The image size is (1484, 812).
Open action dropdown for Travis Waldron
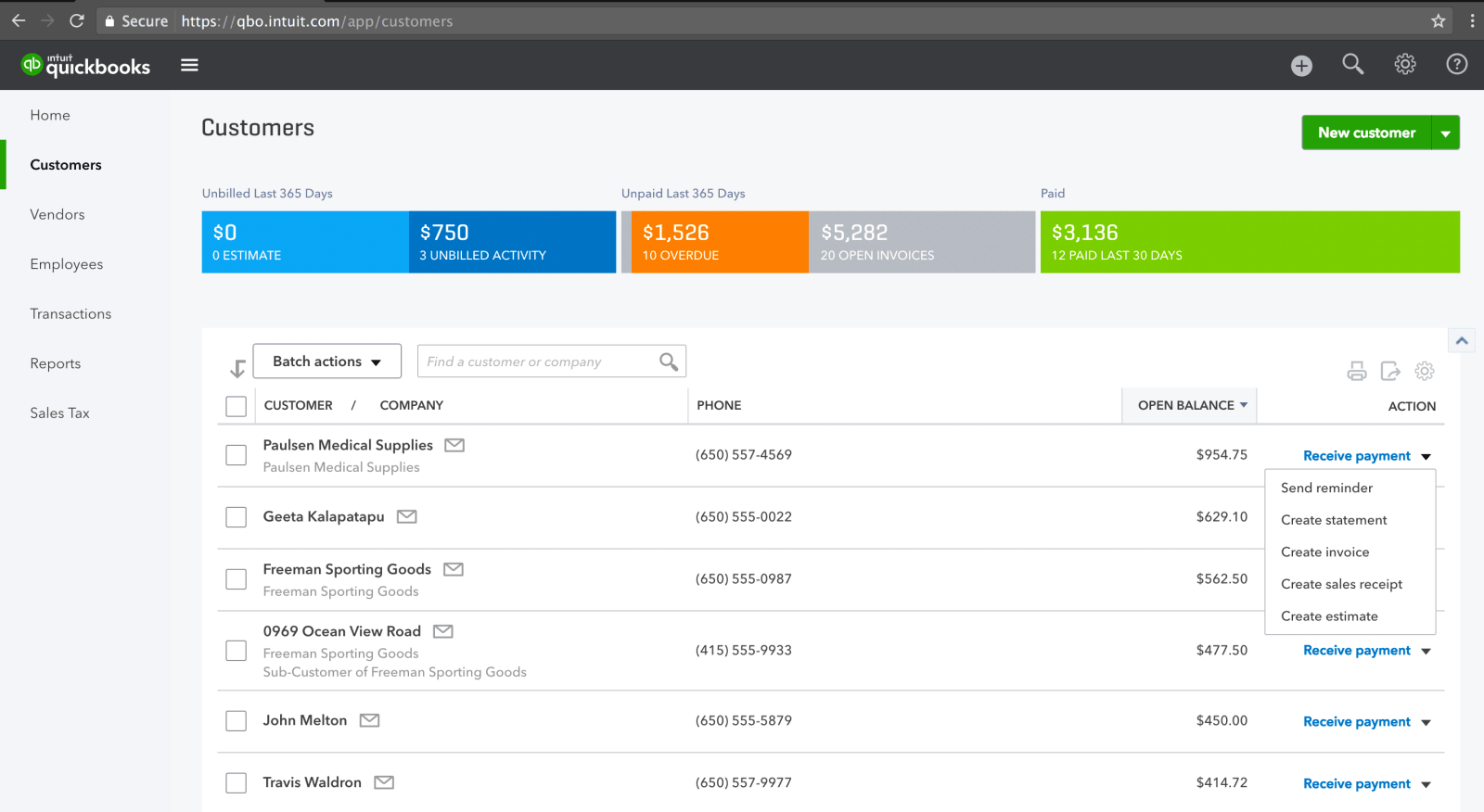pyautogui.click(x=1426, y=784)
